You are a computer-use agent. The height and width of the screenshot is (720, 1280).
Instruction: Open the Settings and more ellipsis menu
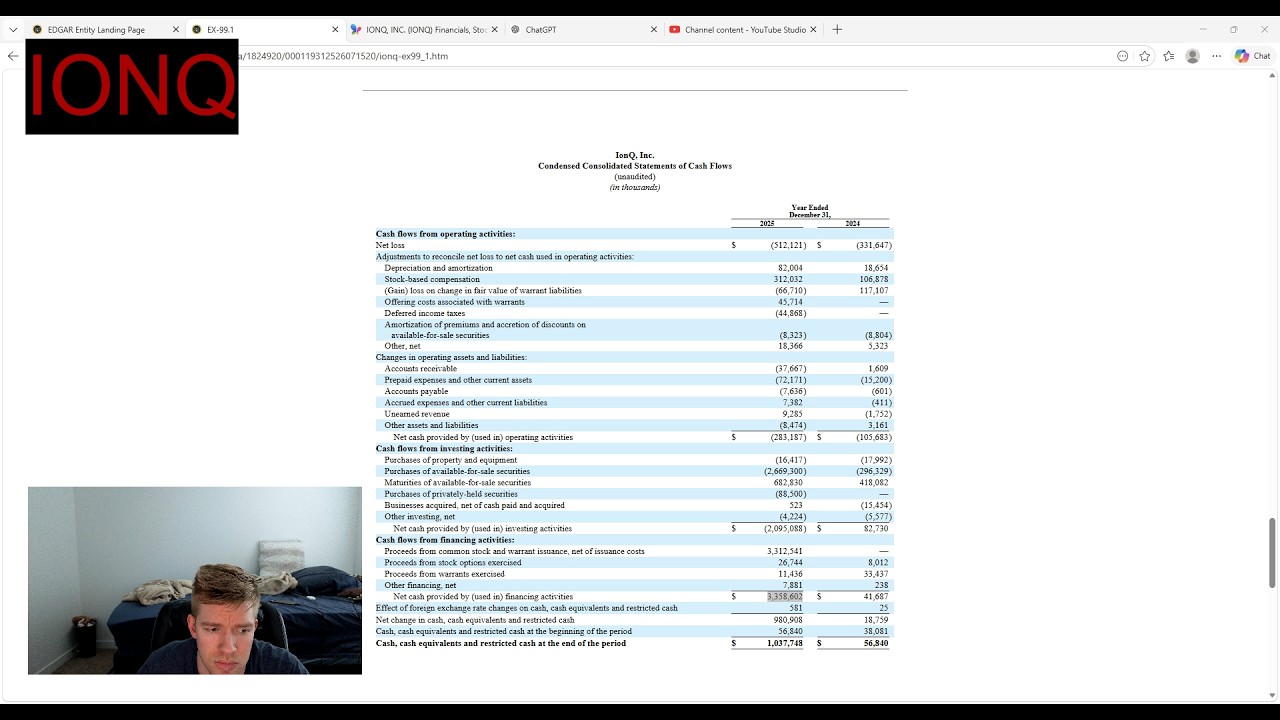click(x=1216, y=56)
